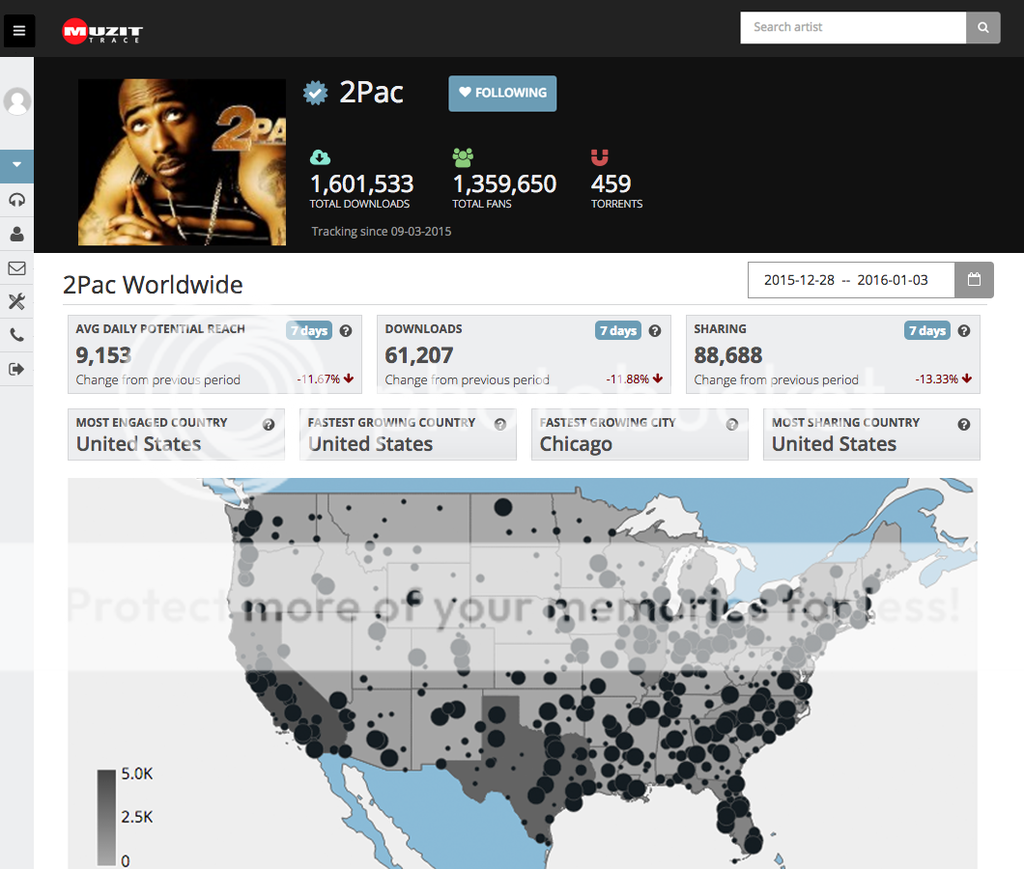
Task: Click the 2Pac album cover thumbnail
Action: (167, 162)
